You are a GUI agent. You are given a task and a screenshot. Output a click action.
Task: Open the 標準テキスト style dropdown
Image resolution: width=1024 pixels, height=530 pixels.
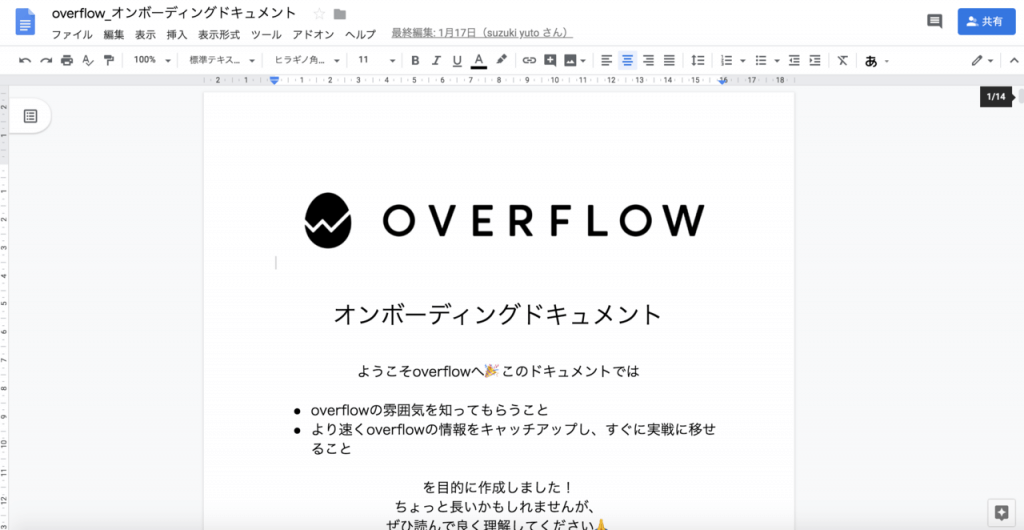(x=222, y=60)
